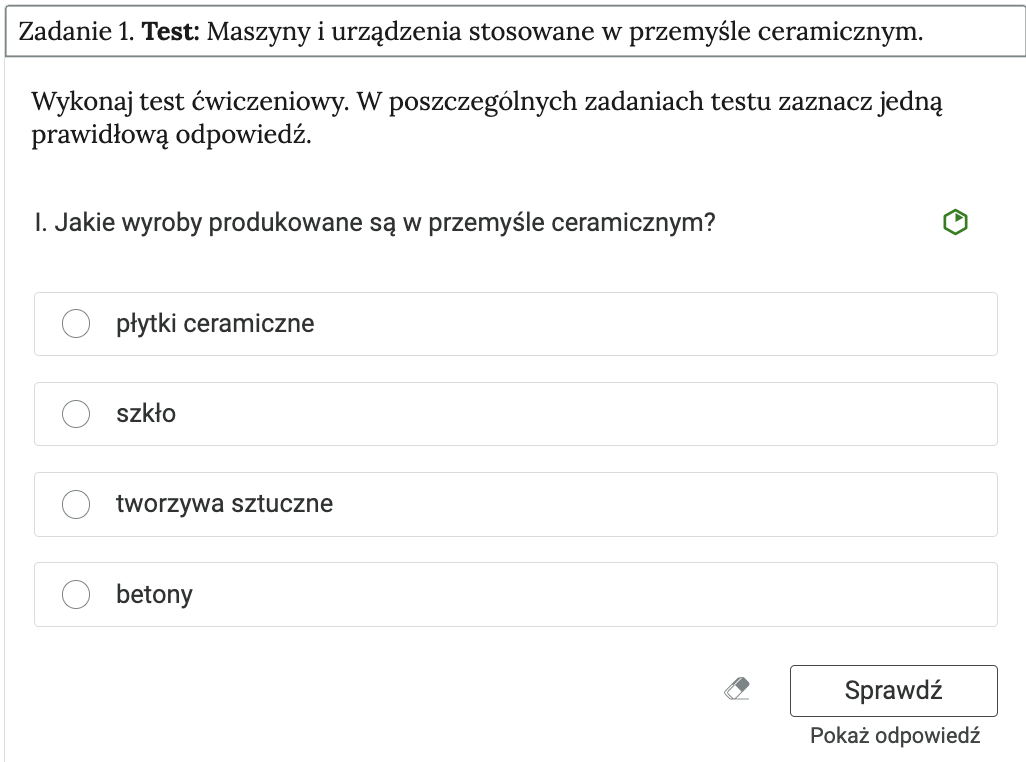Select the "szkło" radio button

[75, 413]
